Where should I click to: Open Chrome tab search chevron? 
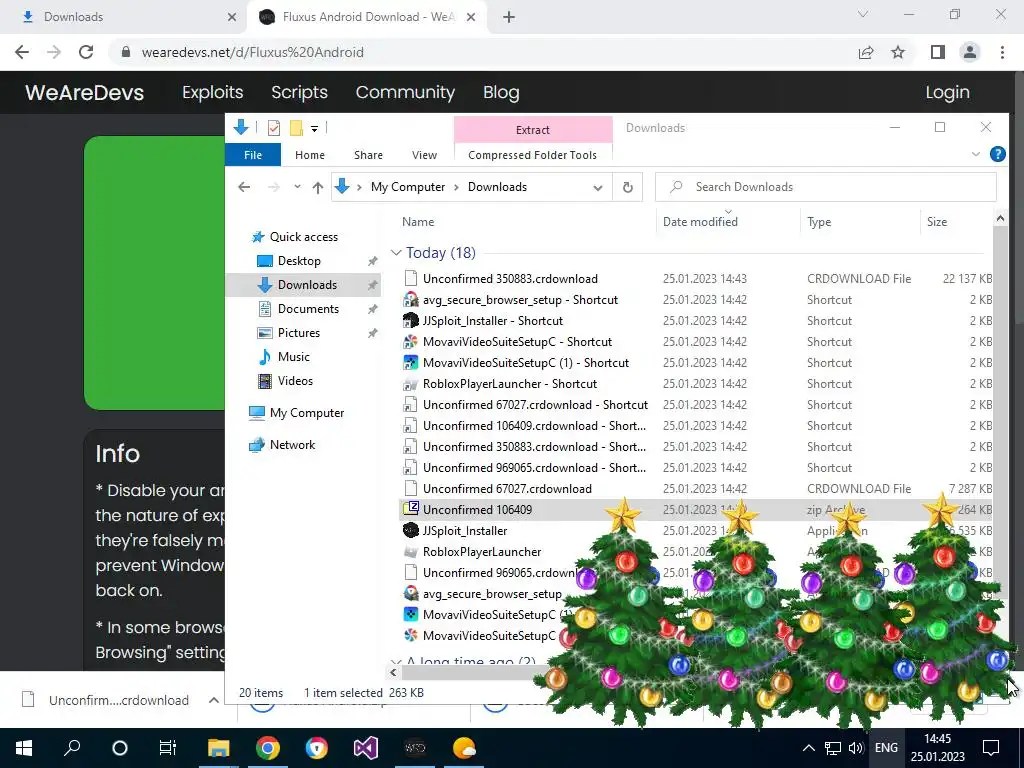(x=863, y=14)
